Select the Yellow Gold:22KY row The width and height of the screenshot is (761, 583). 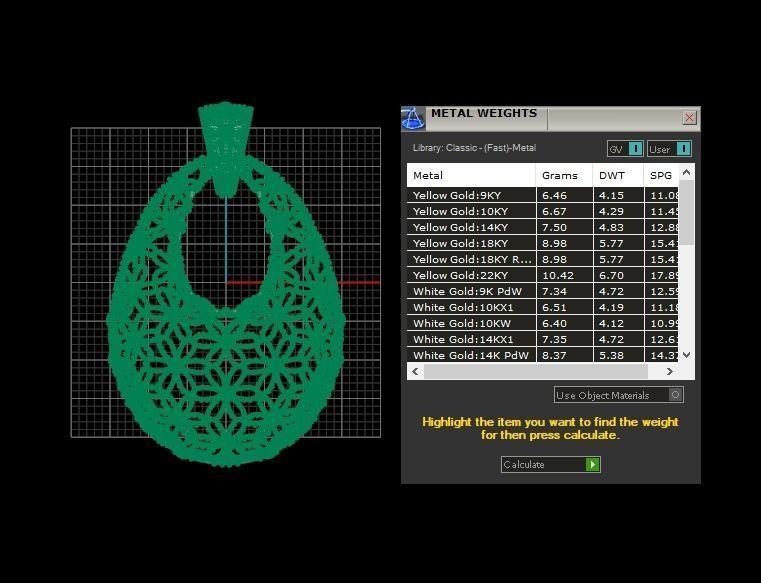543,275
